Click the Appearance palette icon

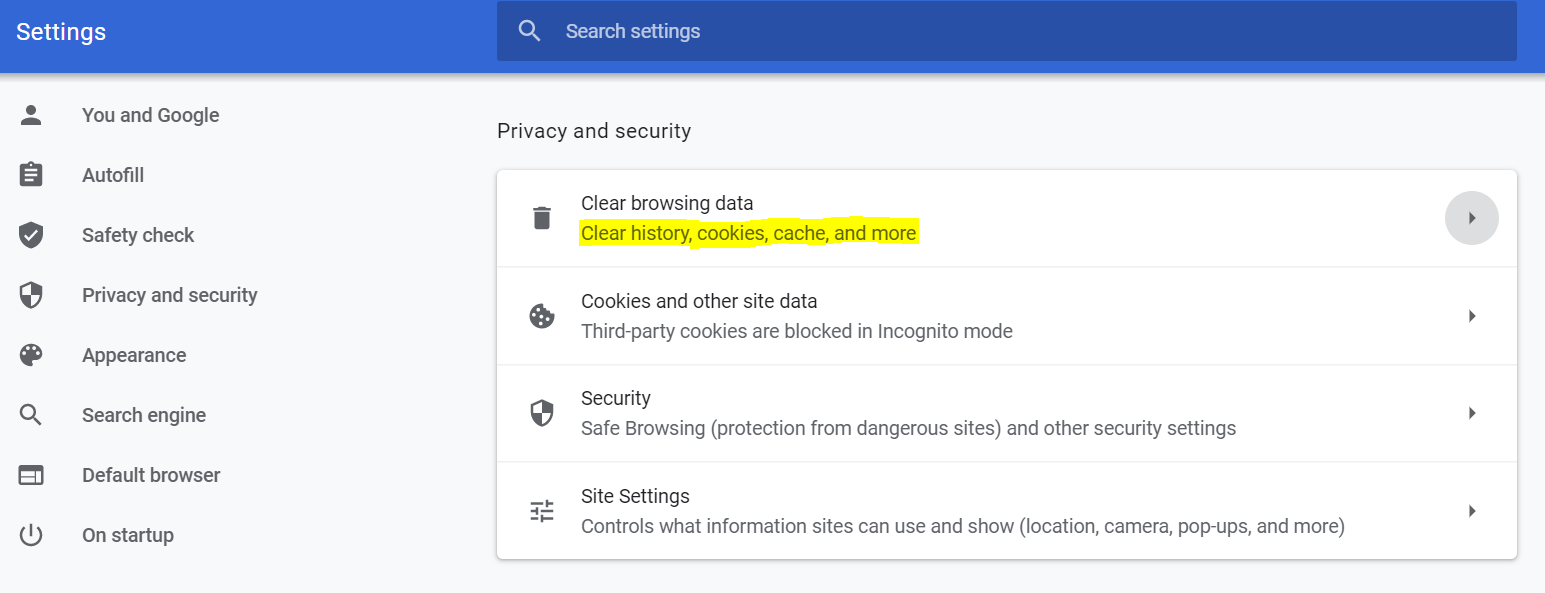tap(31, 355)
